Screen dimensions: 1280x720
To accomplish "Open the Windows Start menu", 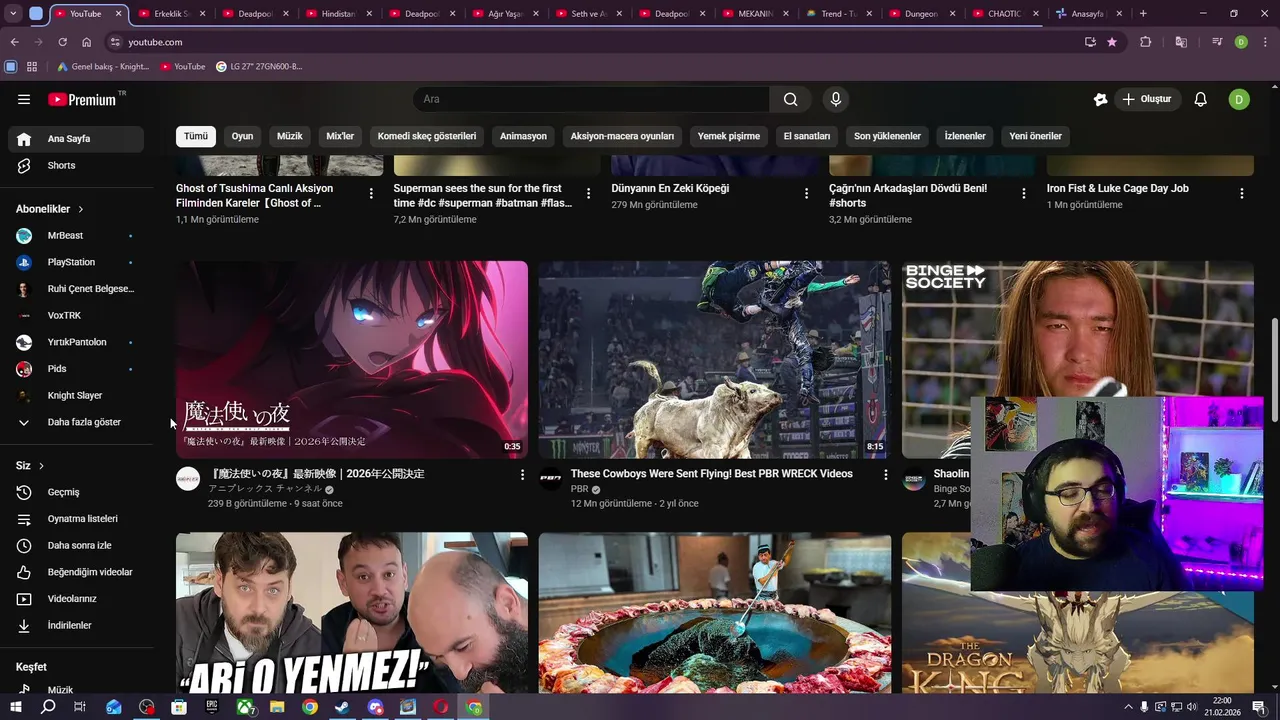I will (15, 707).
